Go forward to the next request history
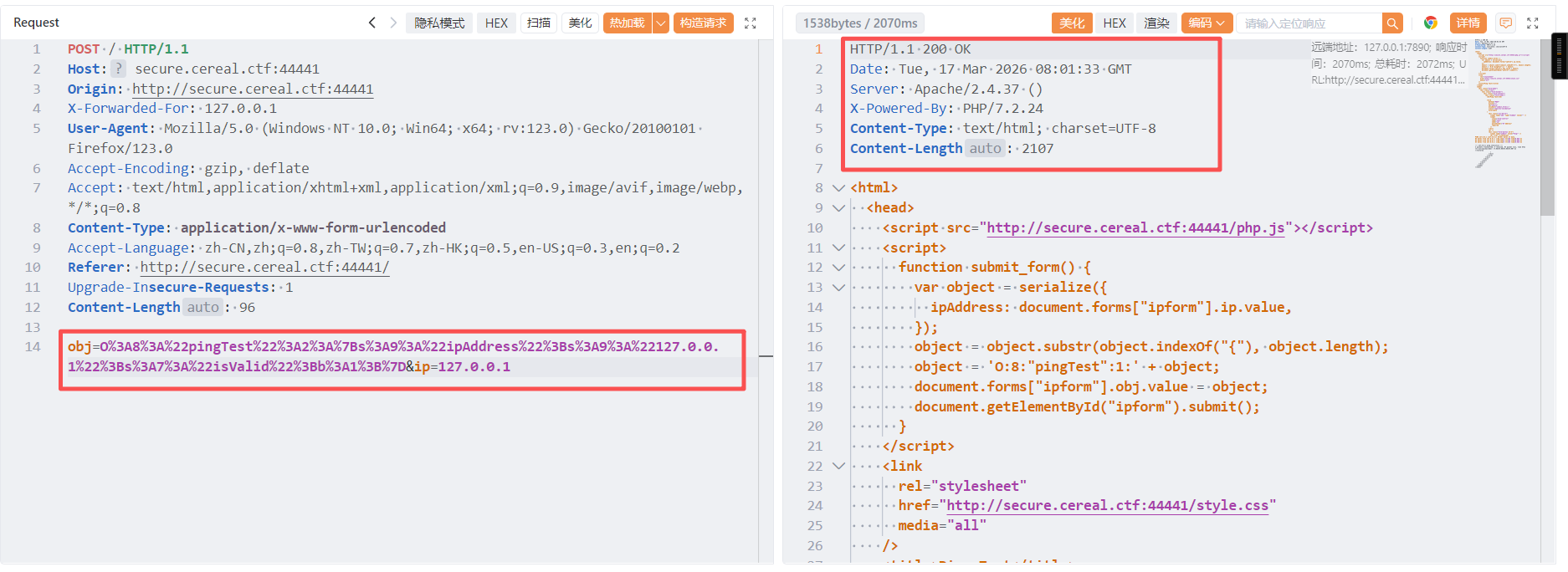 click(x=393, y=23)
